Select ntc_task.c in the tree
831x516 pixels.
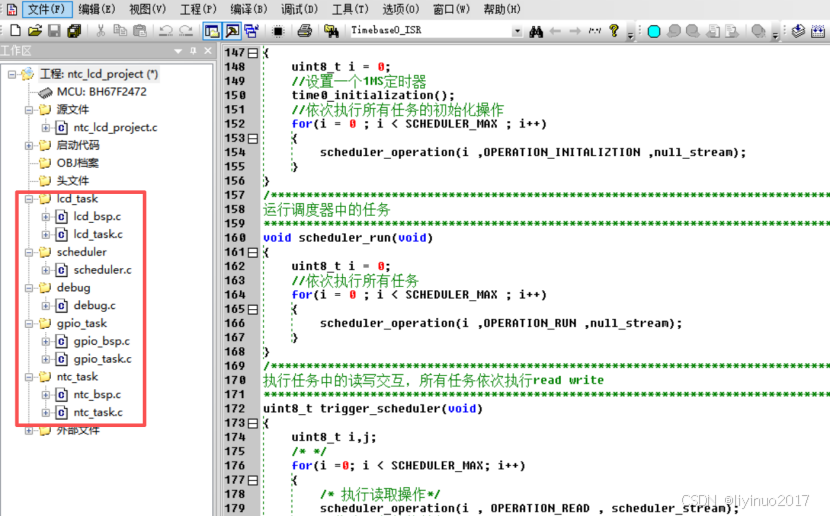pyautogui.click(x=98, y=412)
